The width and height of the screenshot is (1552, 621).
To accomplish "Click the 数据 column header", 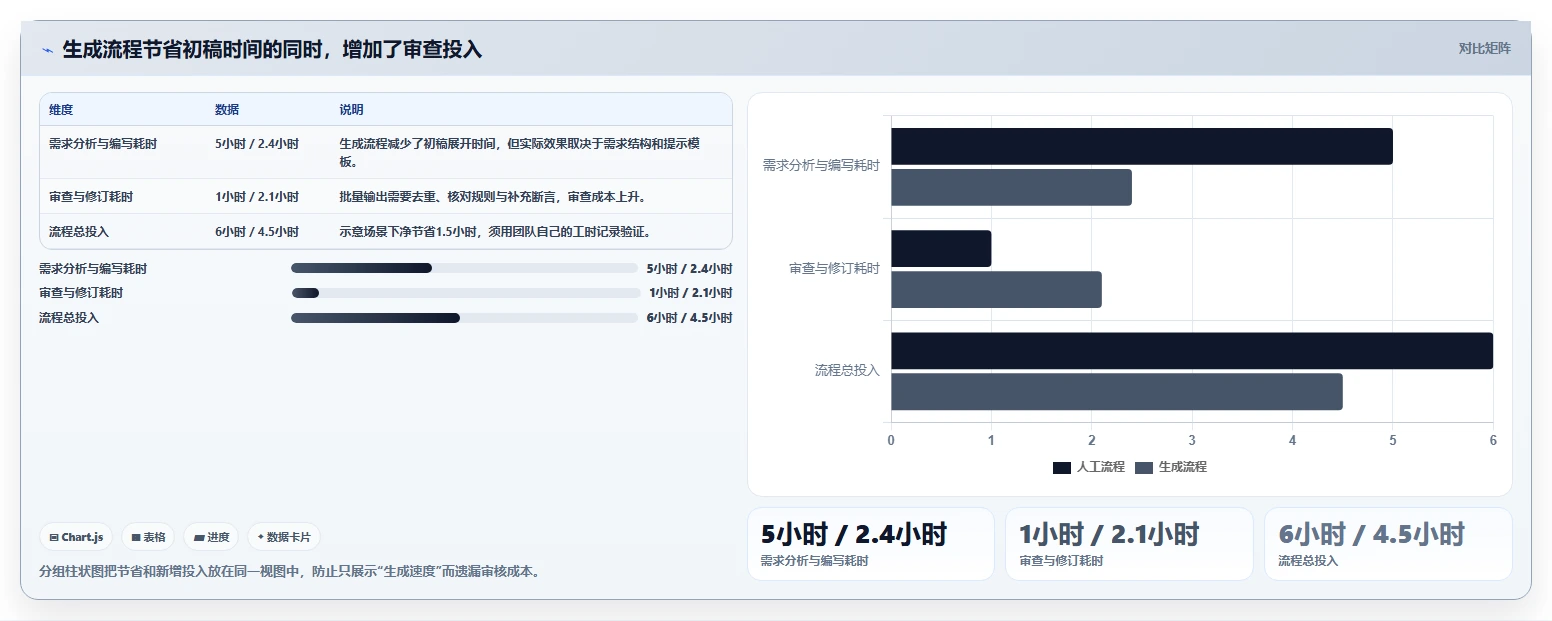I will point(227,110).
